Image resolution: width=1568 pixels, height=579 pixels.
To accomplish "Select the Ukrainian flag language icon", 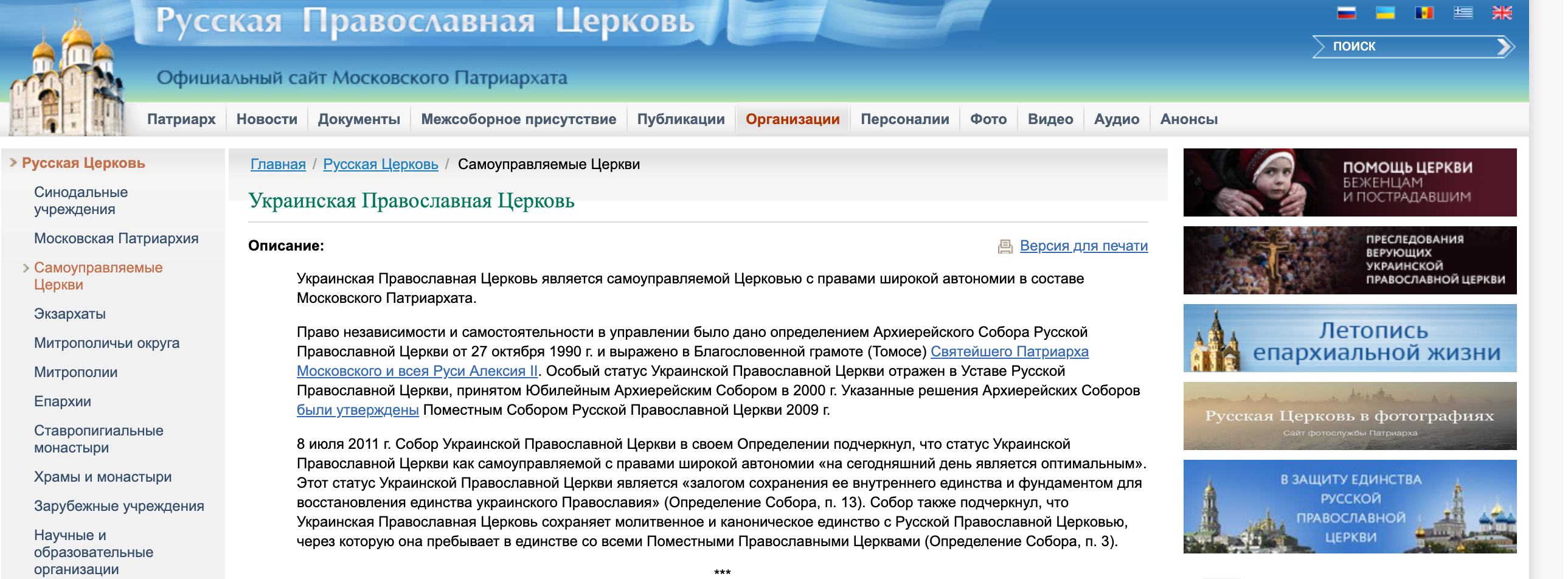I will [1385, 13].
